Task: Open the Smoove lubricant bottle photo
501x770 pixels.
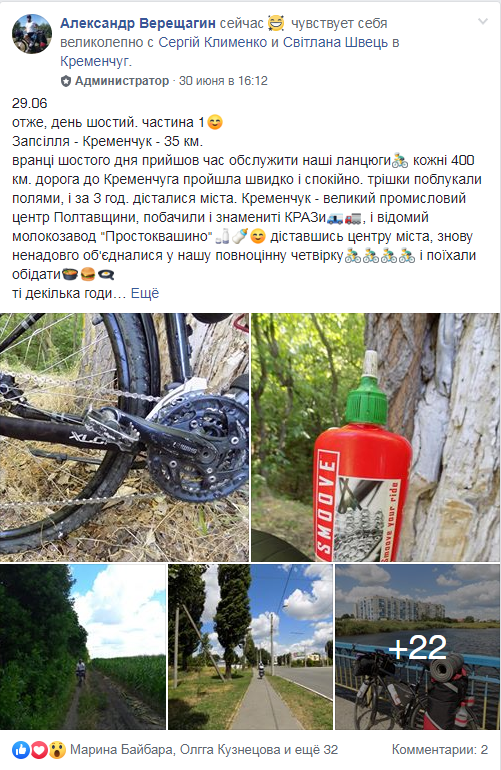Action: tap(375, 437)
